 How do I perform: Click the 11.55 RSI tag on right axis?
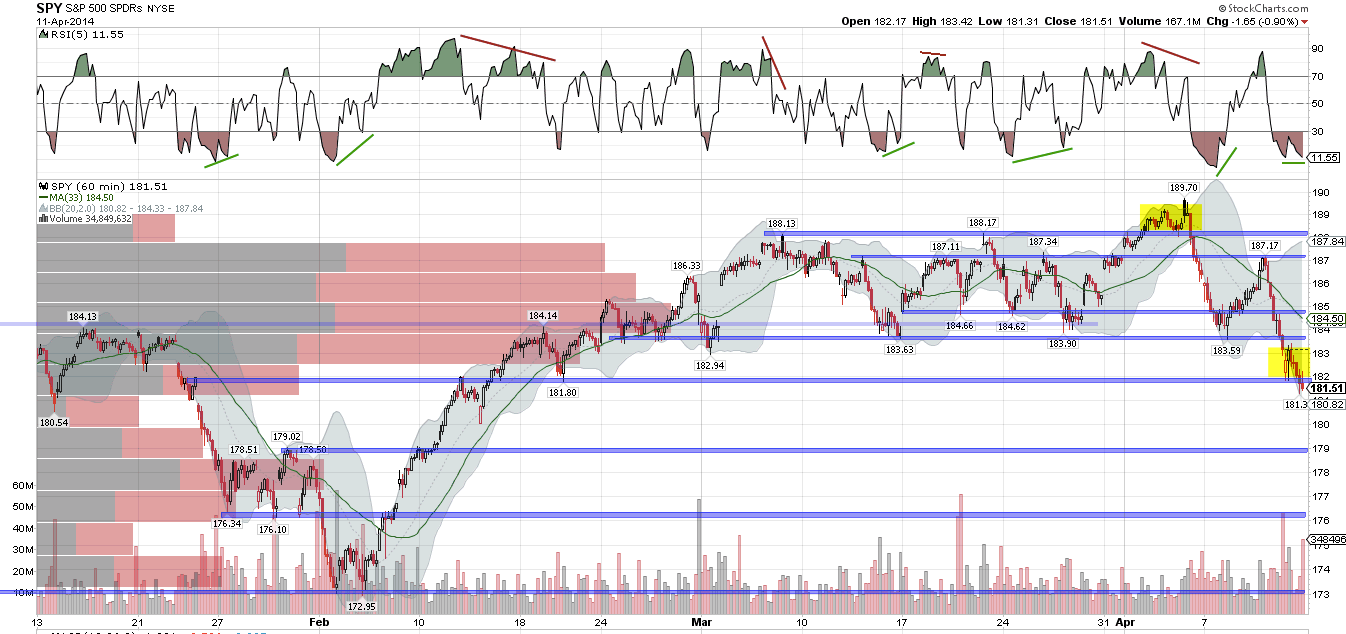[1326, 158]
